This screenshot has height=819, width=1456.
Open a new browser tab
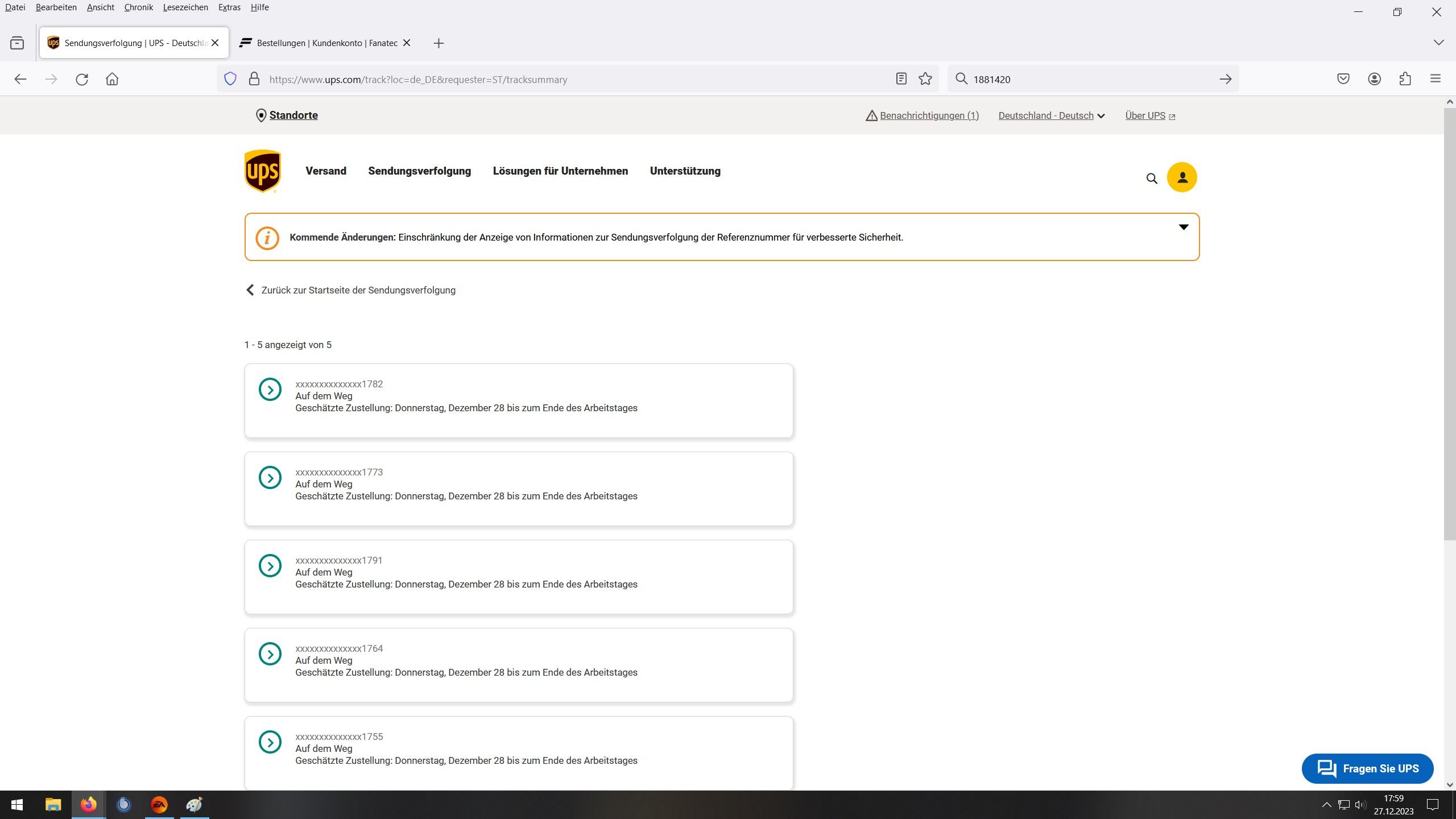pyautogui.click(x=439, y=43)
